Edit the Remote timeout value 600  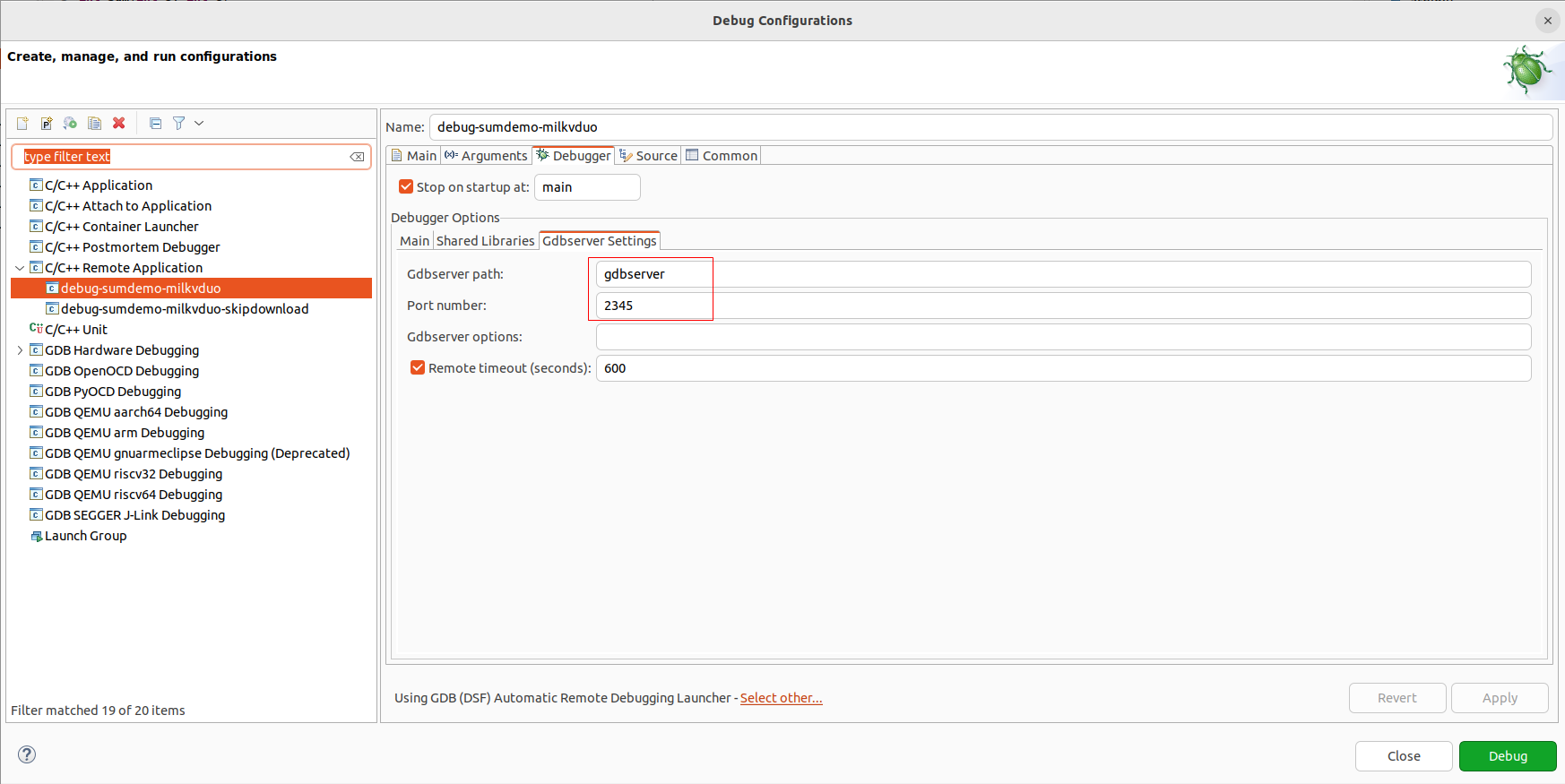click(x=1063, y=368)
